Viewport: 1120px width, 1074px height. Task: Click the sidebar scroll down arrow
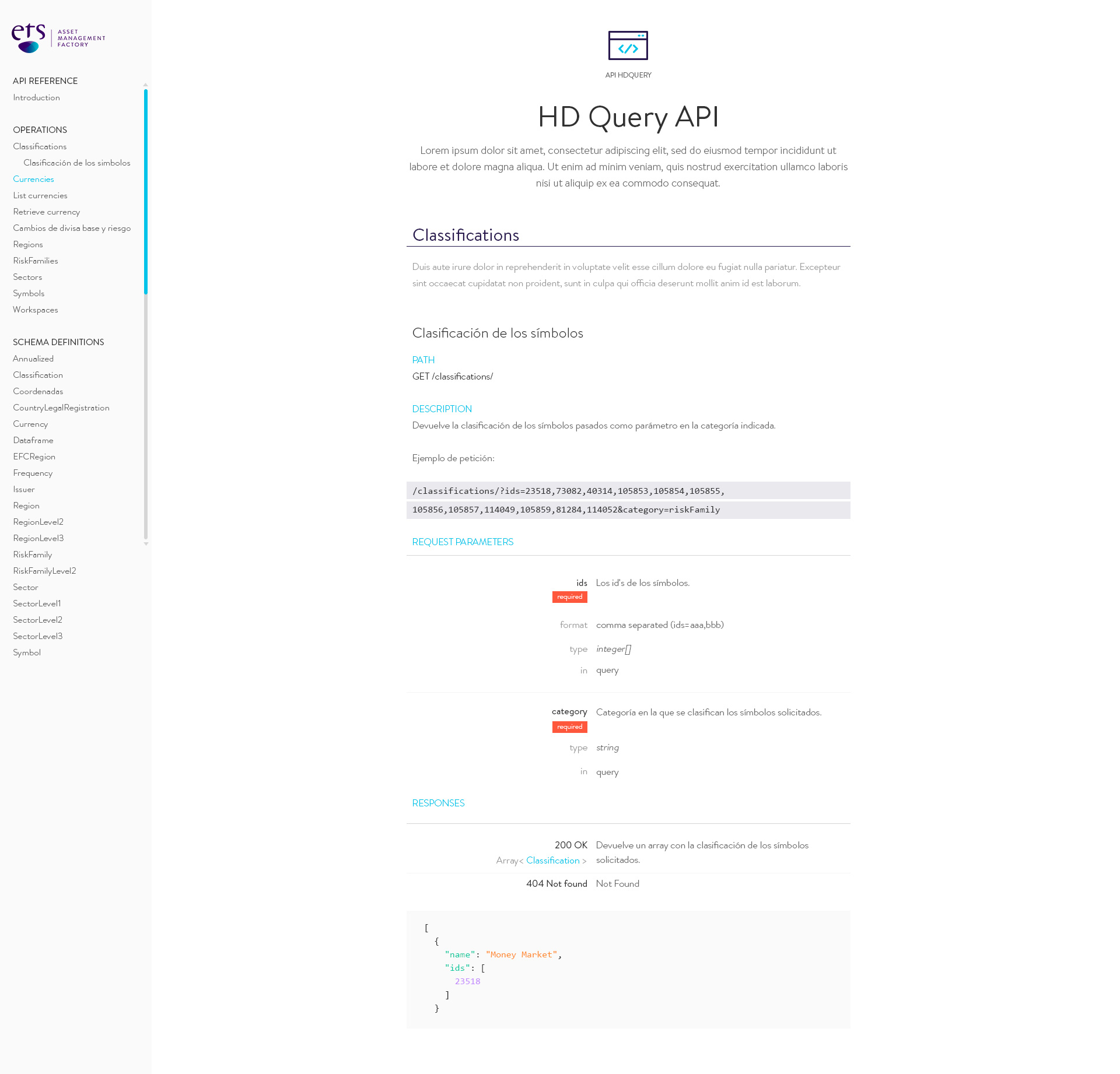(x=146, y=544)
